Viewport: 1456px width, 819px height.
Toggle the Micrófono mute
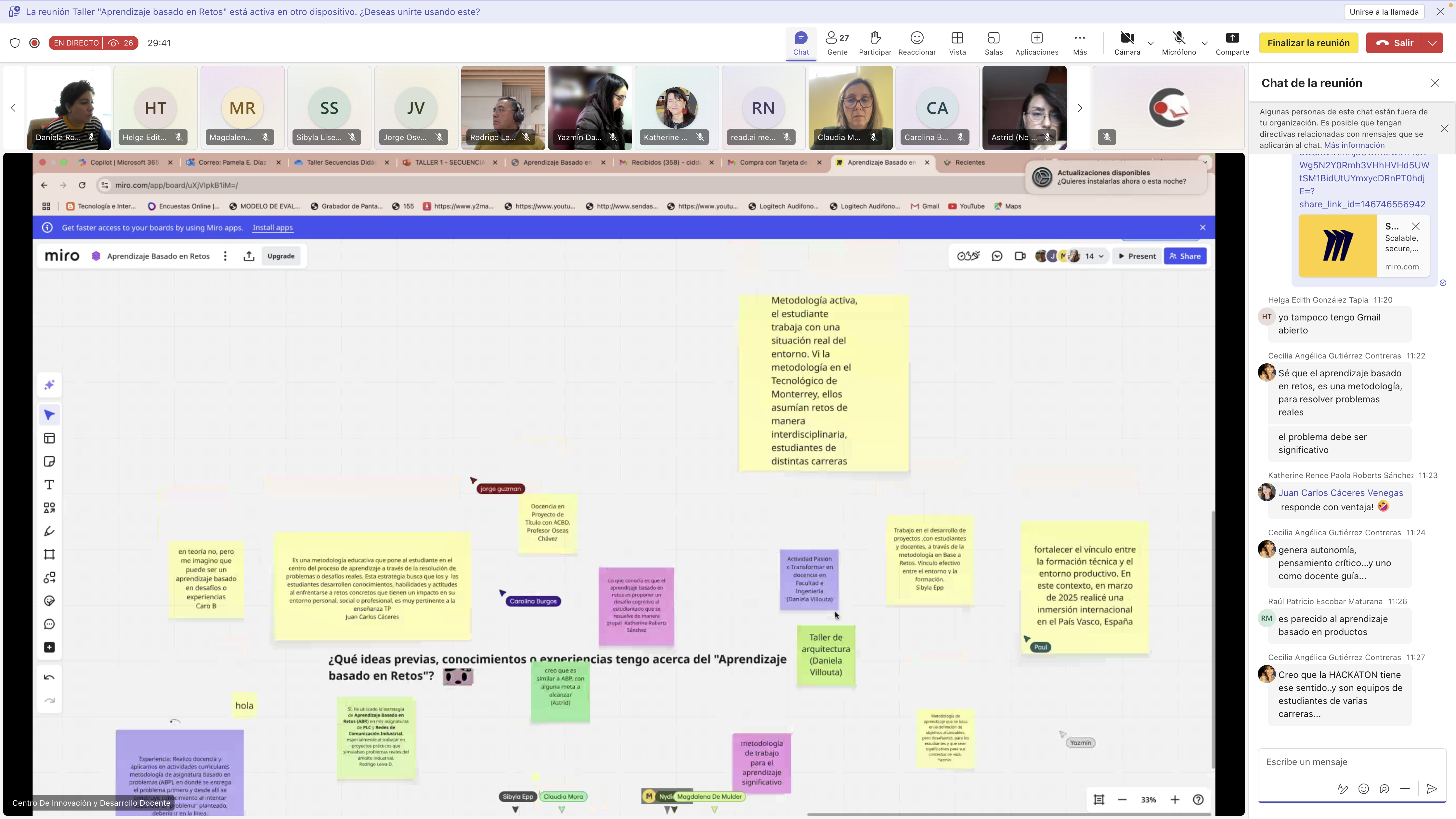point(1178,43)
